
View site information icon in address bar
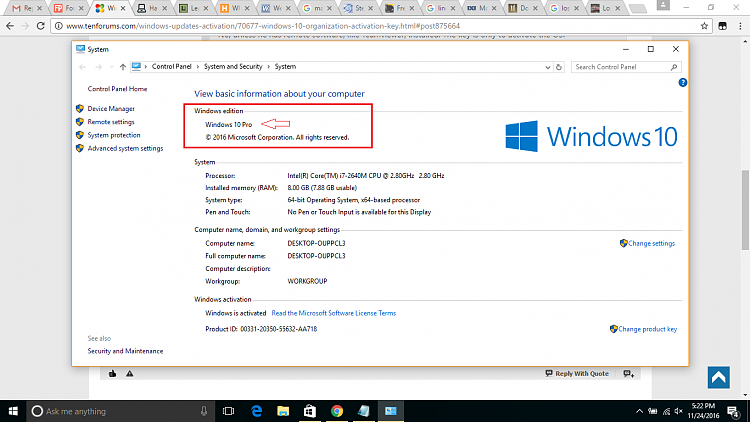pyautogui.click(x=58, y=26)
